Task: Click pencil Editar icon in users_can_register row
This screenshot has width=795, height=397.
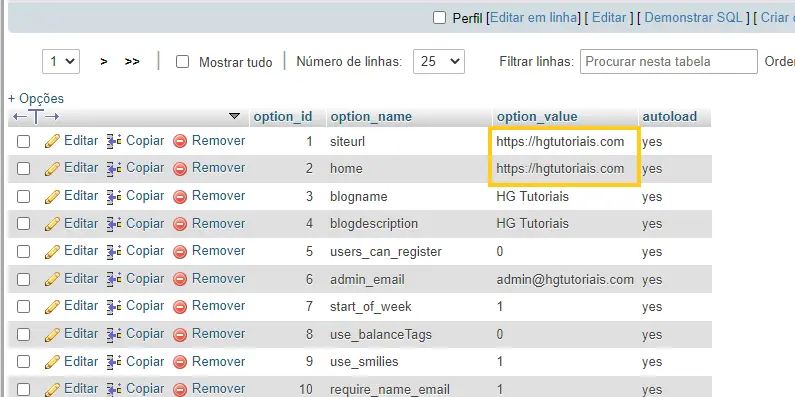Action: coord(52,251)
